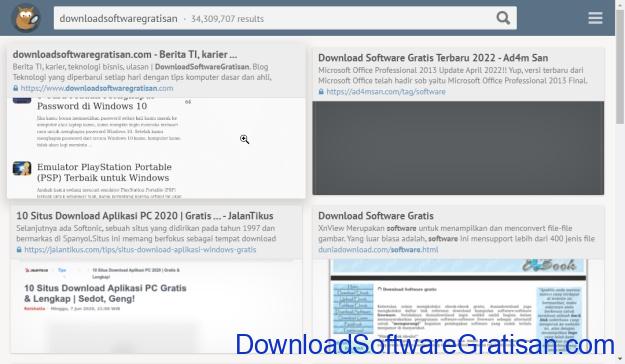
Task: Click lock icon beside jalantikus.com URL
Action: [x=19, y=250]
